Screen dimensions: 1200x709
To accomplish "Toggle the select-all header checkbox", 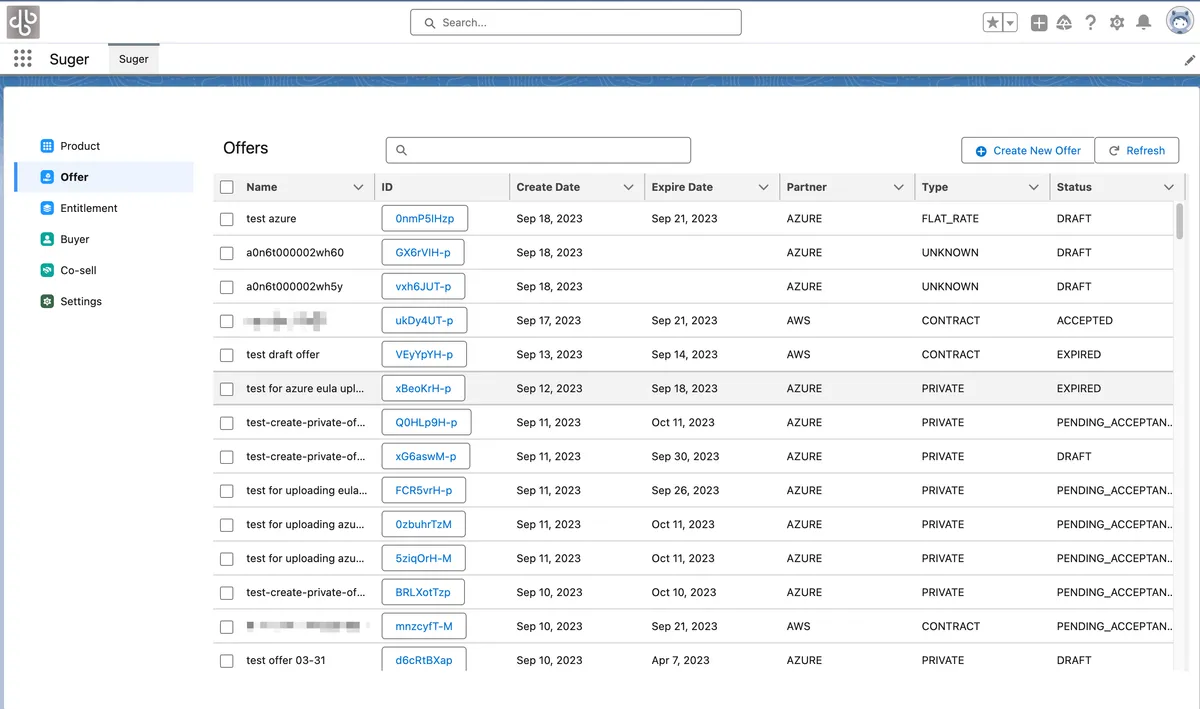I will (x=227, y=187).
